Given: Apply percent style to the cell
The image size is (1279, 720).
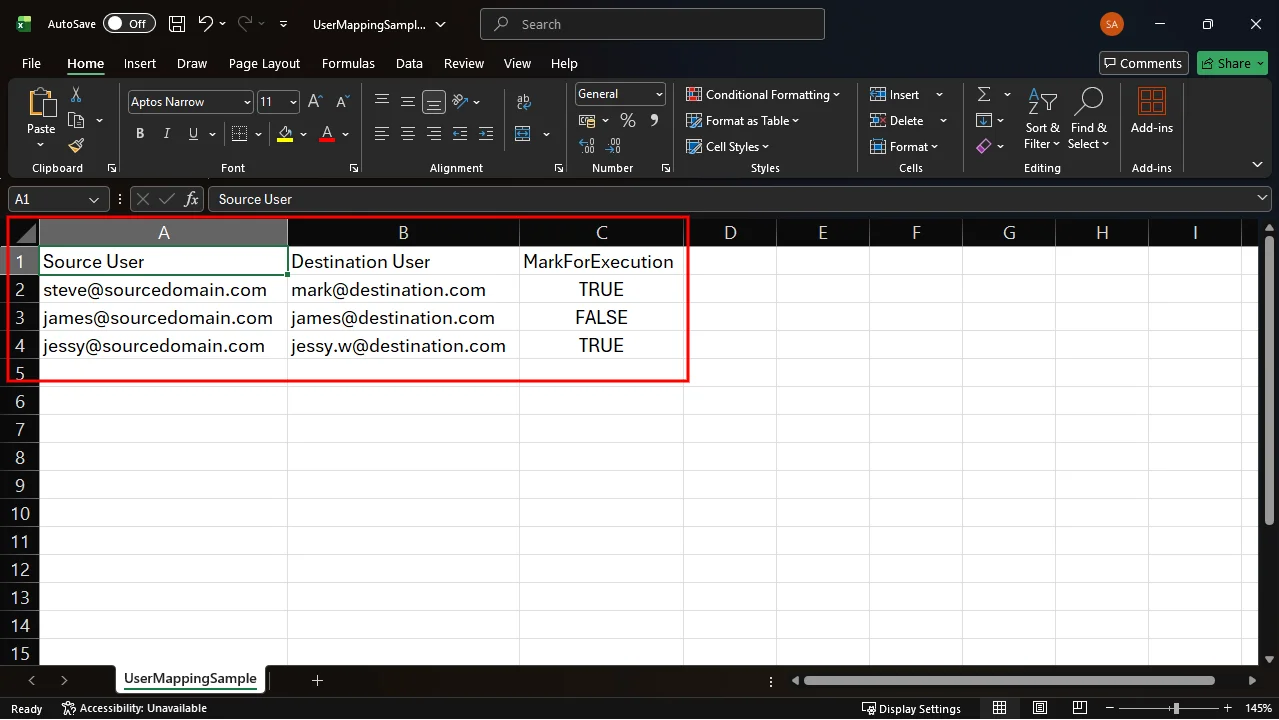Looking at the screenshot, I should [x=628, y=120].
